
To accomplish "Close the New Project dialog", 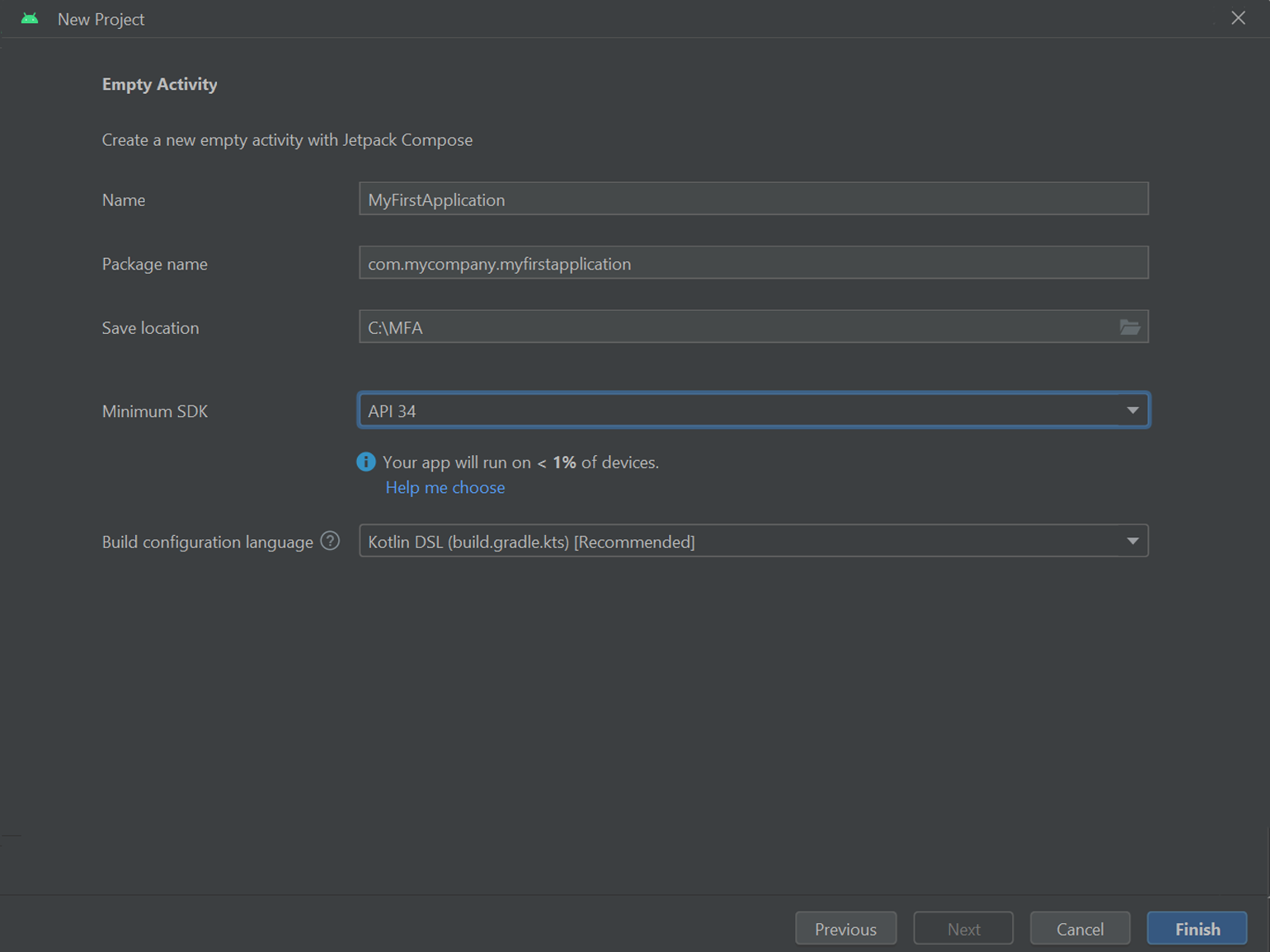I will pos(1238,18).
